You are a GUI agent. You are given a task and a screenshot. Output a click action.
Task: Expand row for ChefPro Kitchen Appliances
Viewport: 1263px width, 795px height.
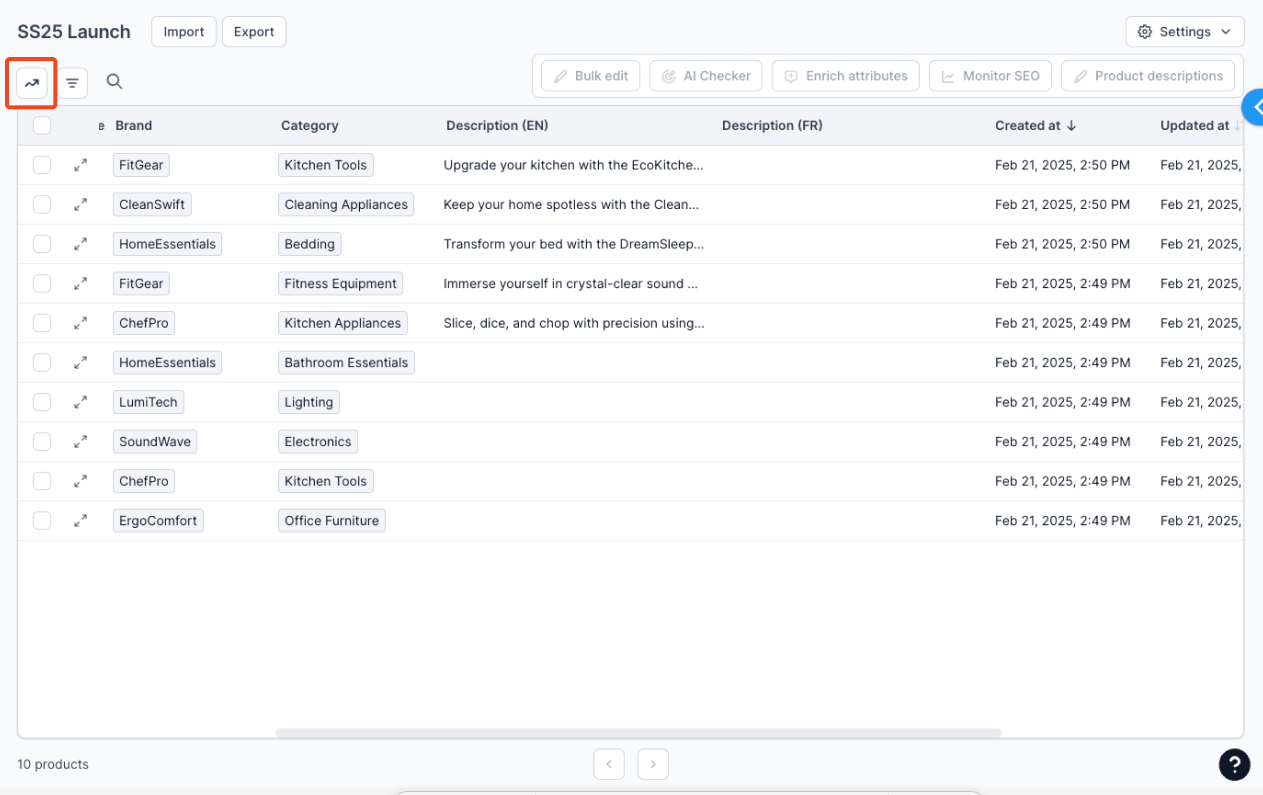tap(80, 323)
